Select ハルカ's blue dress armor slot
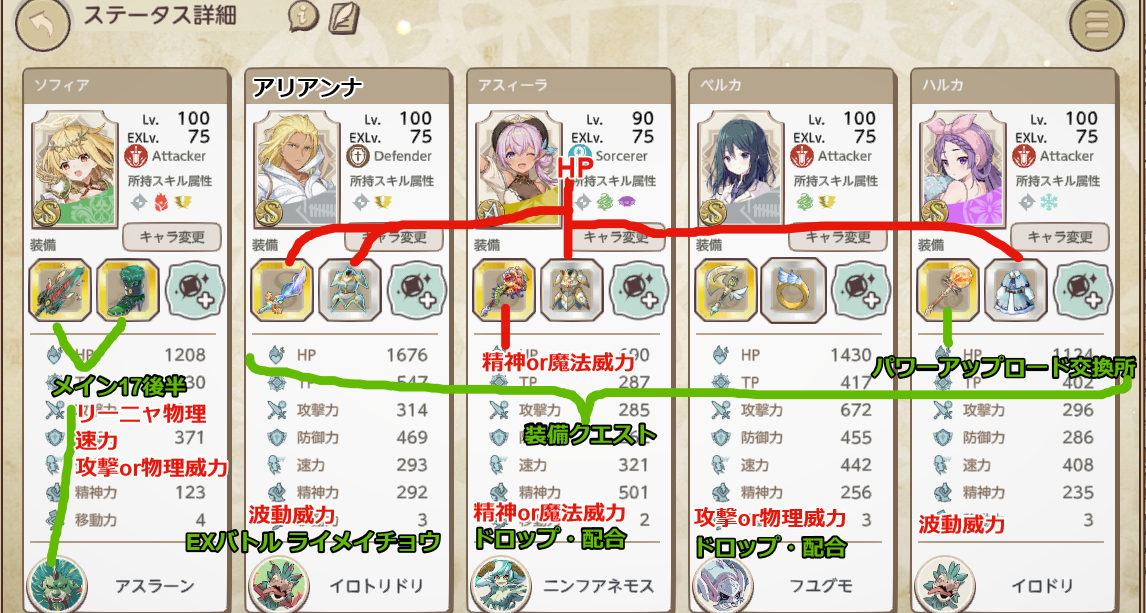The height and width of the screenshot is (613, 1146). pyautogui.click(x=1016, y=290)
